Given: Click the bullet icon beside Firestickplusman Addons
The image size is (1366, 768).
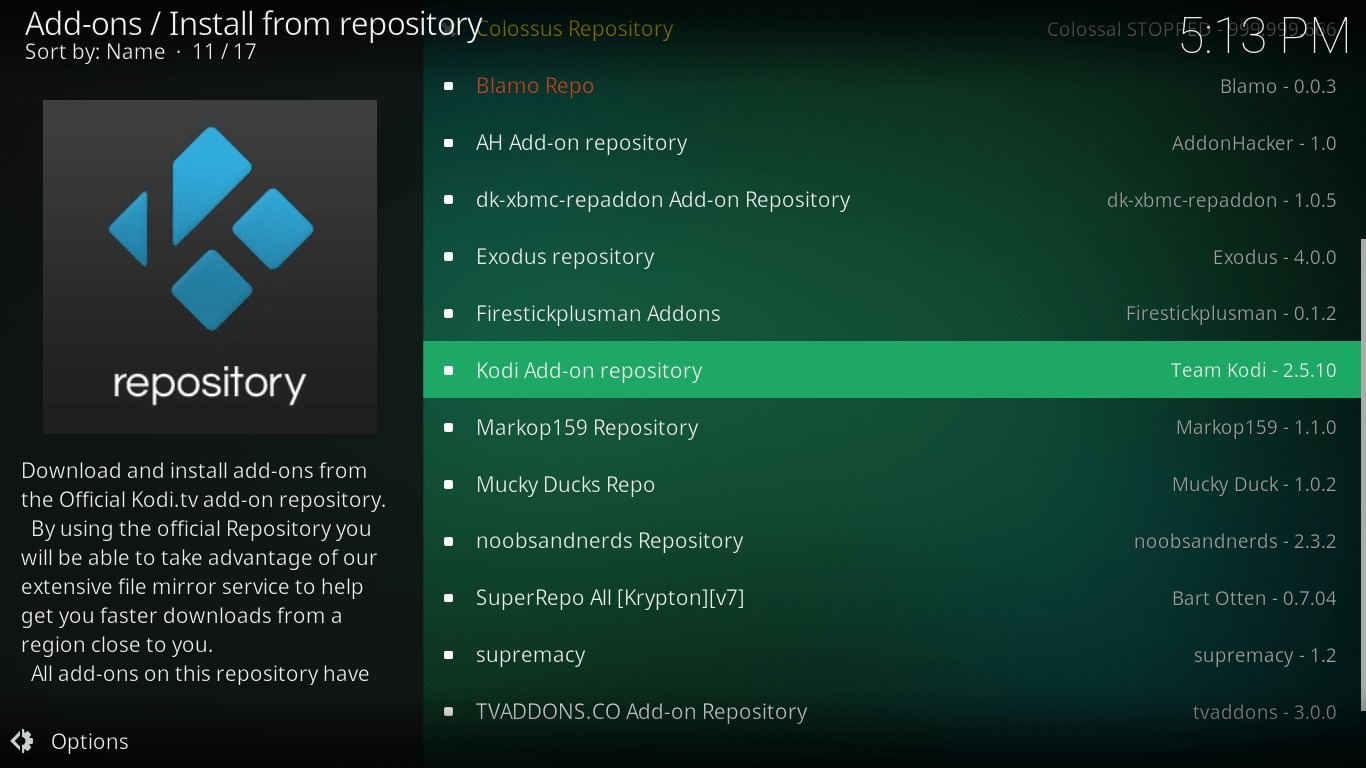Looking at the screenshot, I should point(449,314).
